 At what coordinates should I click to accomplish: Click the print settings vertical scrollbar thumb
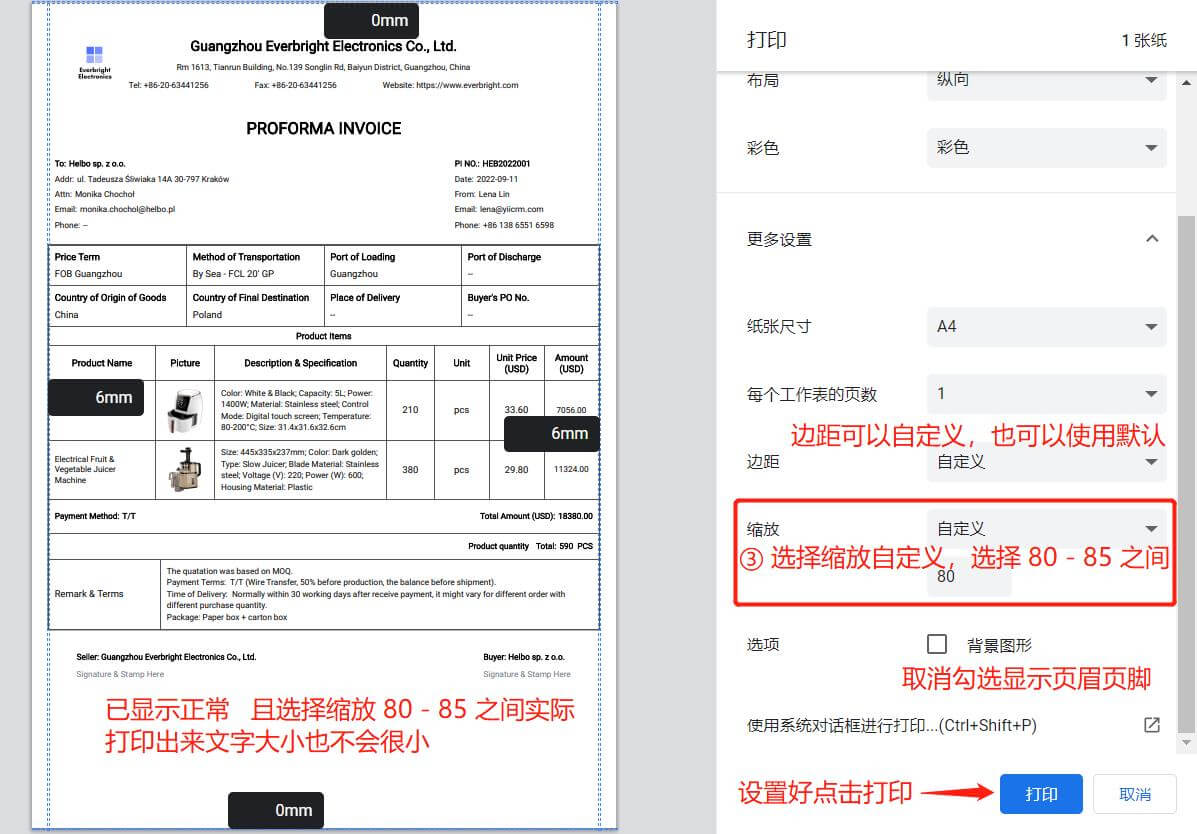pos(1186,474)
